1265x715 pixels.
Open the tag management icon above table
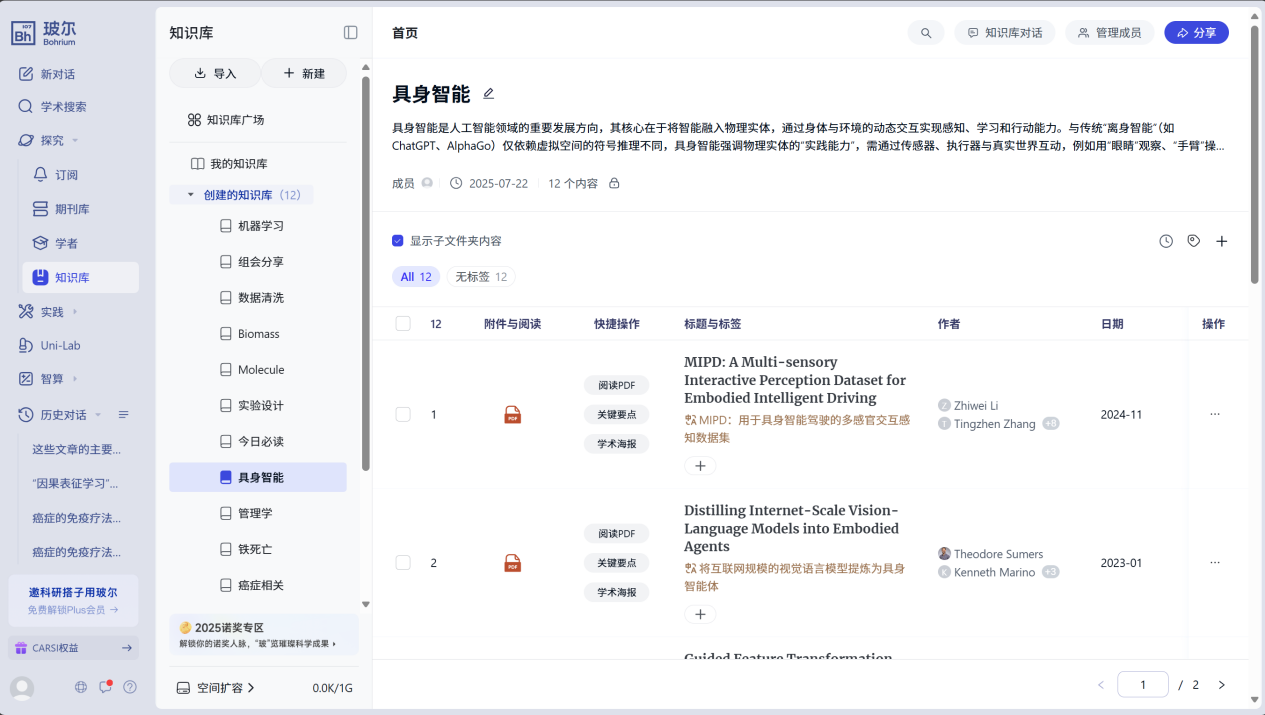click(1193, 241)
